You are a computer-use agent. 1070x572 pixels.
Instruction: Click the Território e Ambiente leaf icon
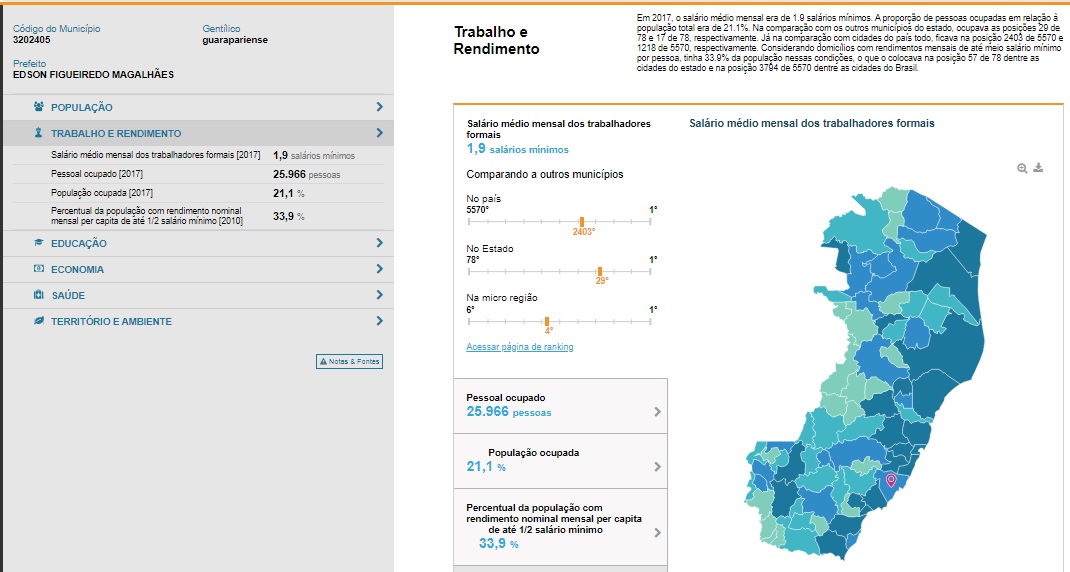click(x=39, y=320)
